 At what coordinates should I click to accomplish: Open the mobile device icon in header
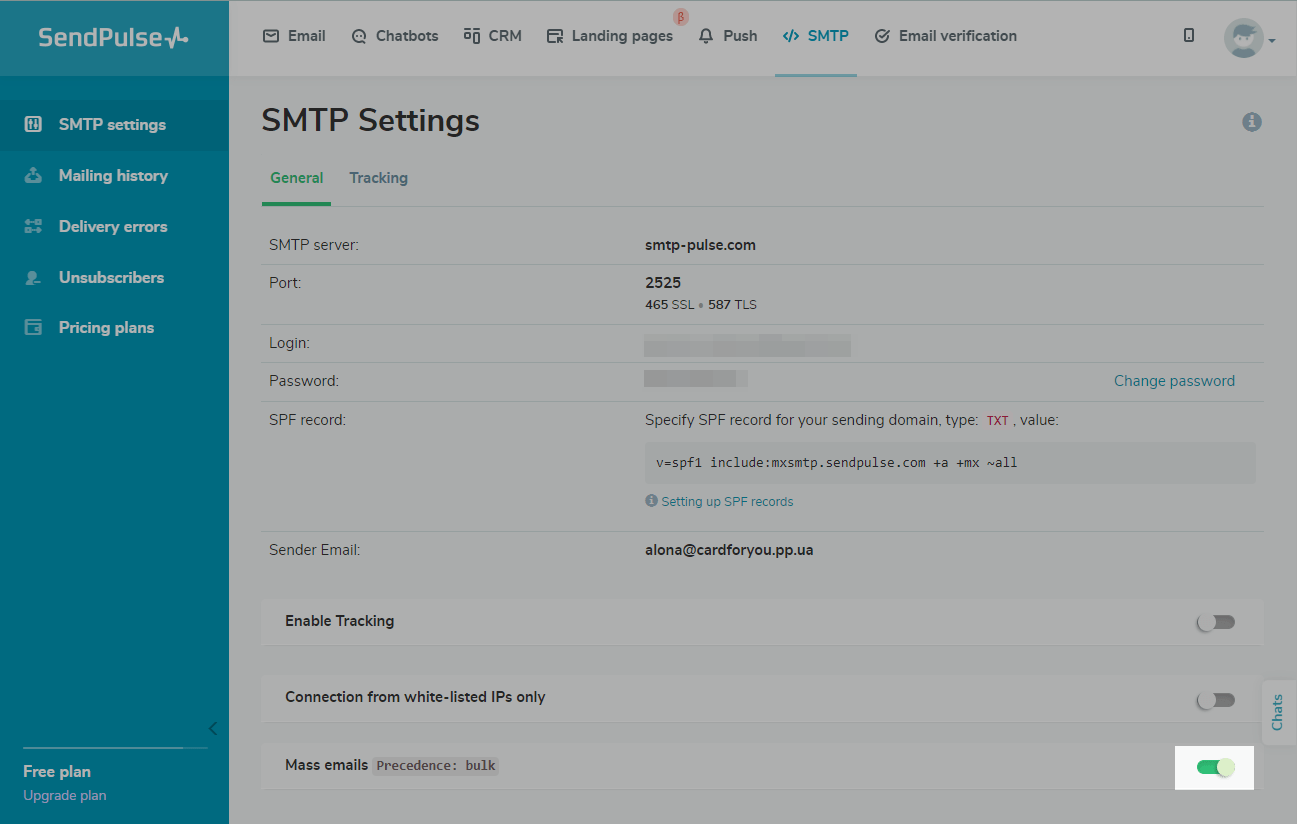[x=1189, y=36]
